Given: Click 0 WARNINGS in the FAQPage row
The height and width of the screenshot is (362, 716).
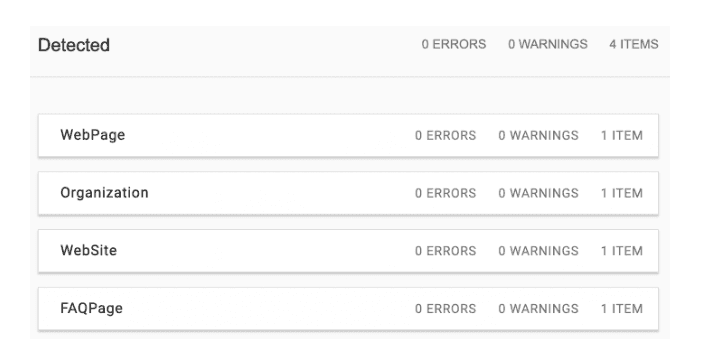Looking at the screenshot, I should tap(538, 309).
